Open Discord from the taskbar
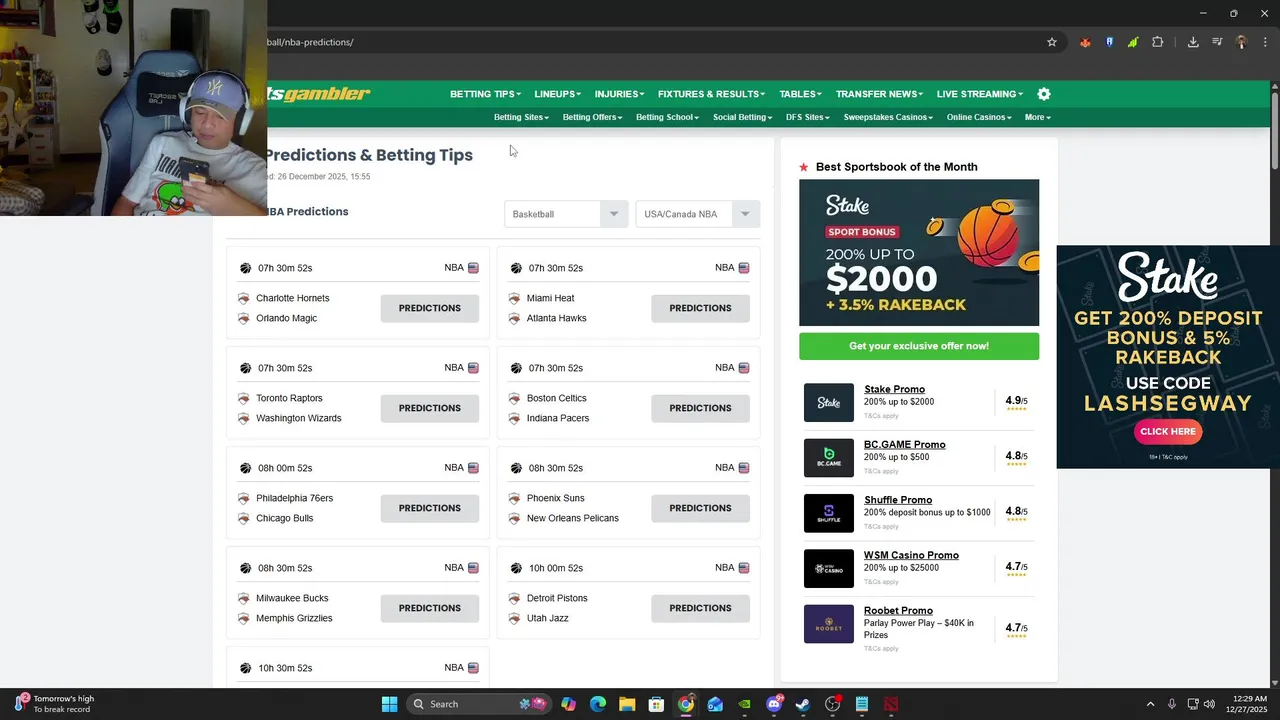Image resolution: width=1280 pixels, height=720 pixels. (774, 704)
